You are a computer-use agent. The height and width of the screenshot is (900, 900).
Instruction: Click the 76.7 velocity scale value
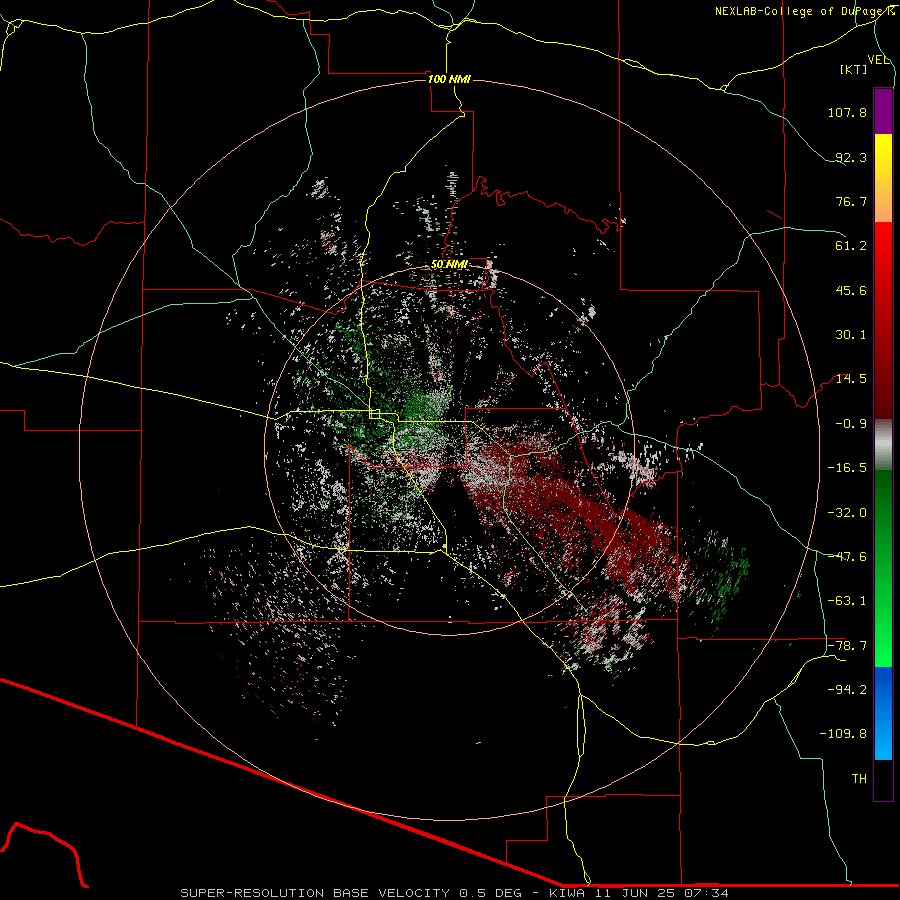point(851,201)
